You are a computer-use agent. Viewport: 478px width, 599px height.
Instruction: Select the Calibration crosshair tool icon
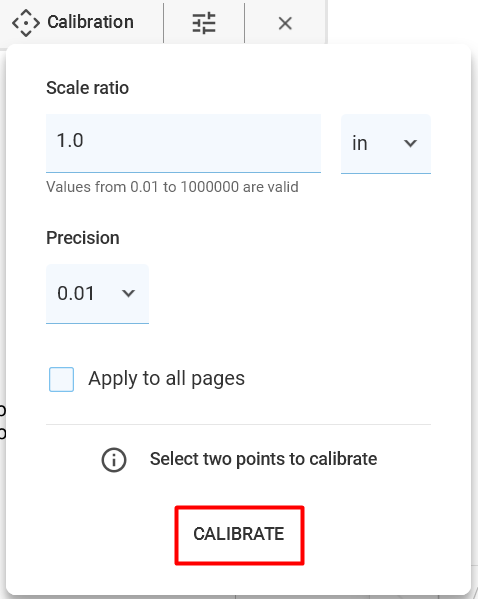coord(26,23)
